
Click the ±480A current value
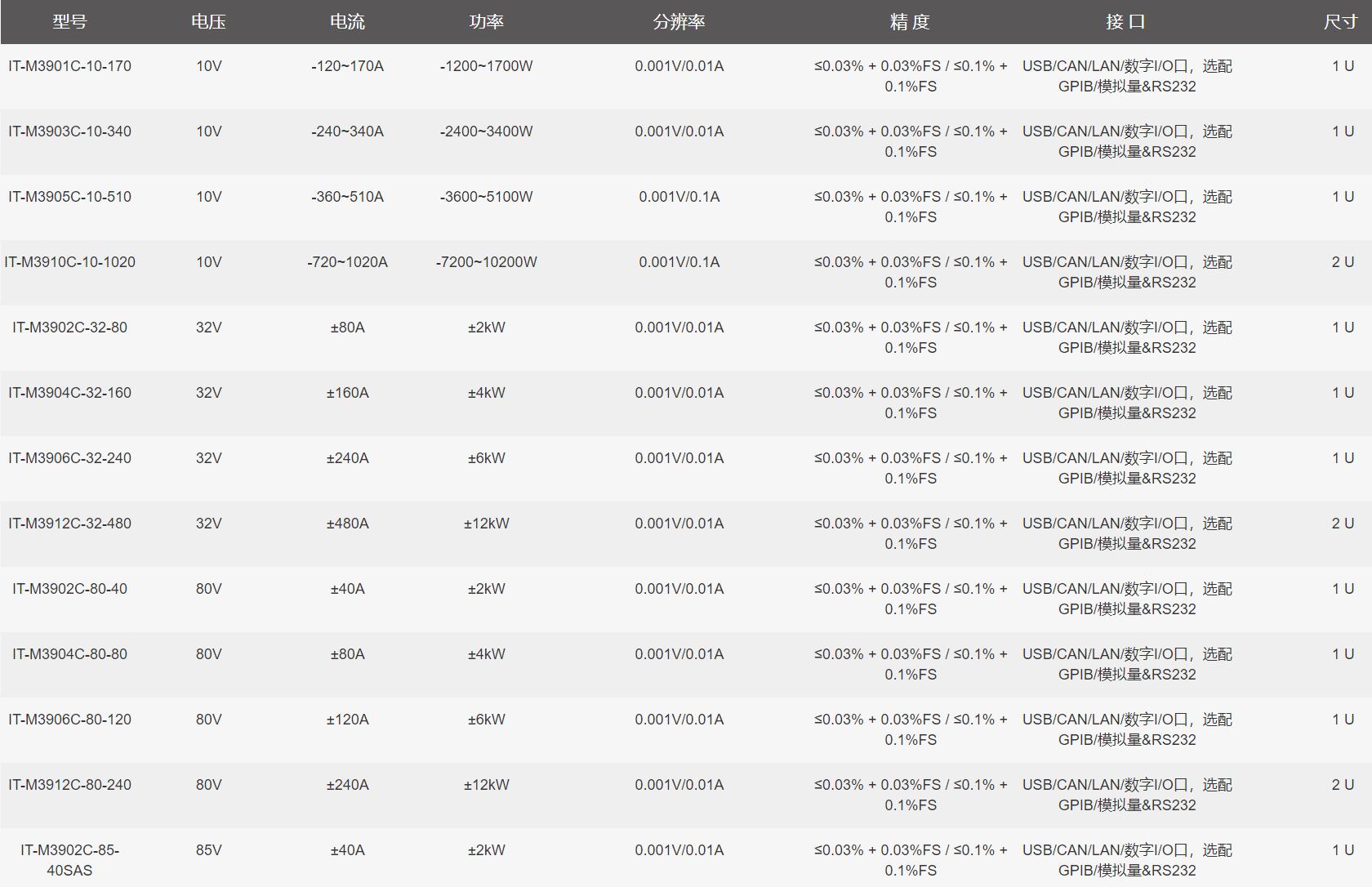347,524
